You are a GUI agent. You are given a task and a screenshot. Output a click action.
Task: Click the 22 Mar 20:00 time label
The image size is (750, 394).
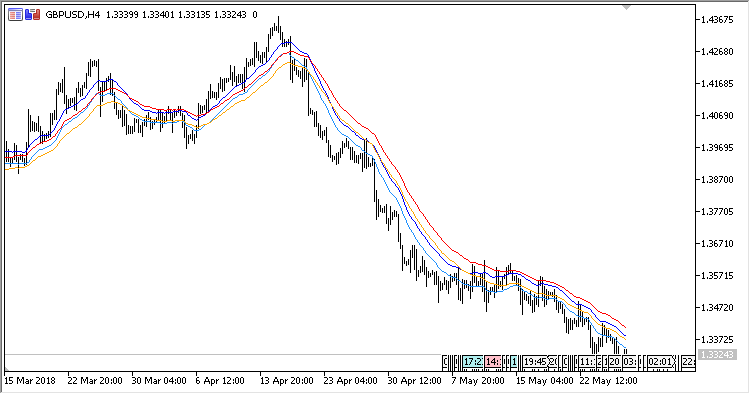point(95,381)
